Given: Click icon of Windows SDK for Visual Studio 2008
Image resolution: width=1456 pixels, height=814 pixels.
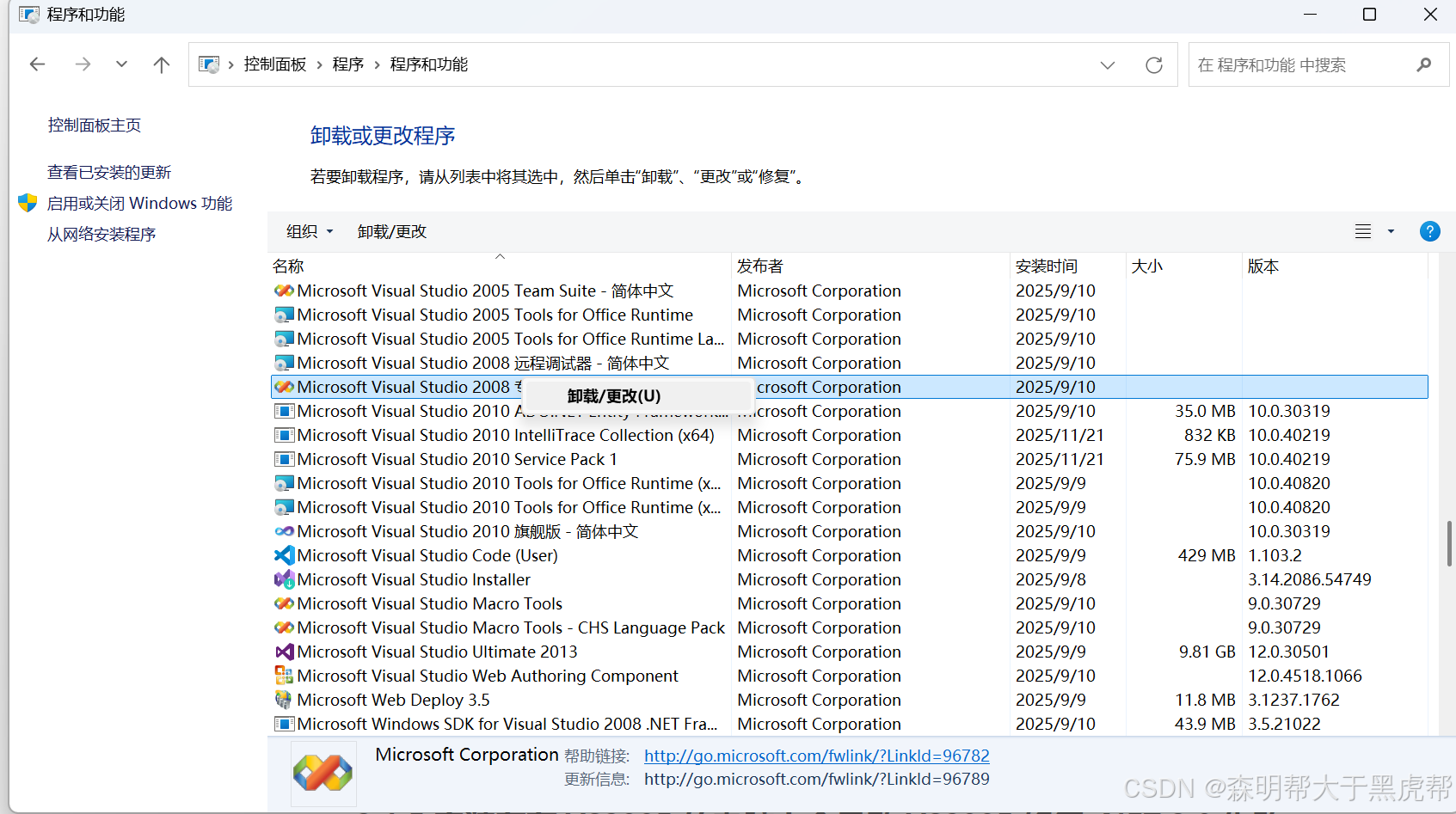Looking at the screenshot, I should click(284, 724).
